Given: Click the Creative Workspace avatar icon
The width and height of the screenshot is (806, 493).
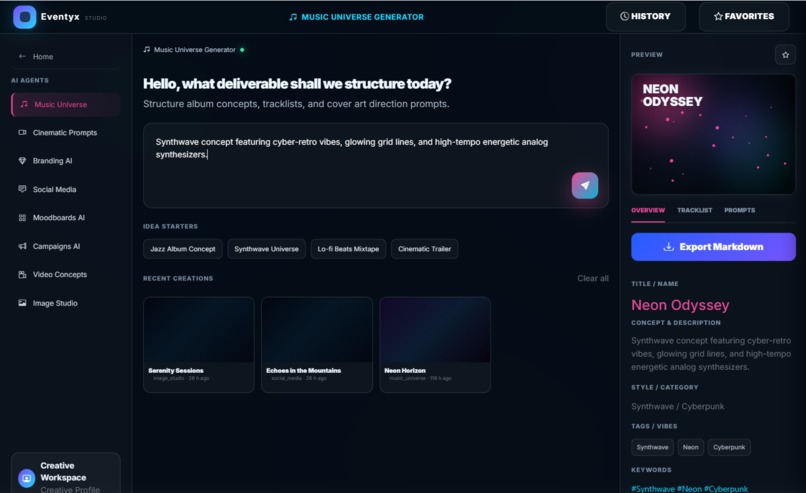Looking at the screenshot, I should click(x=27, y=478).
